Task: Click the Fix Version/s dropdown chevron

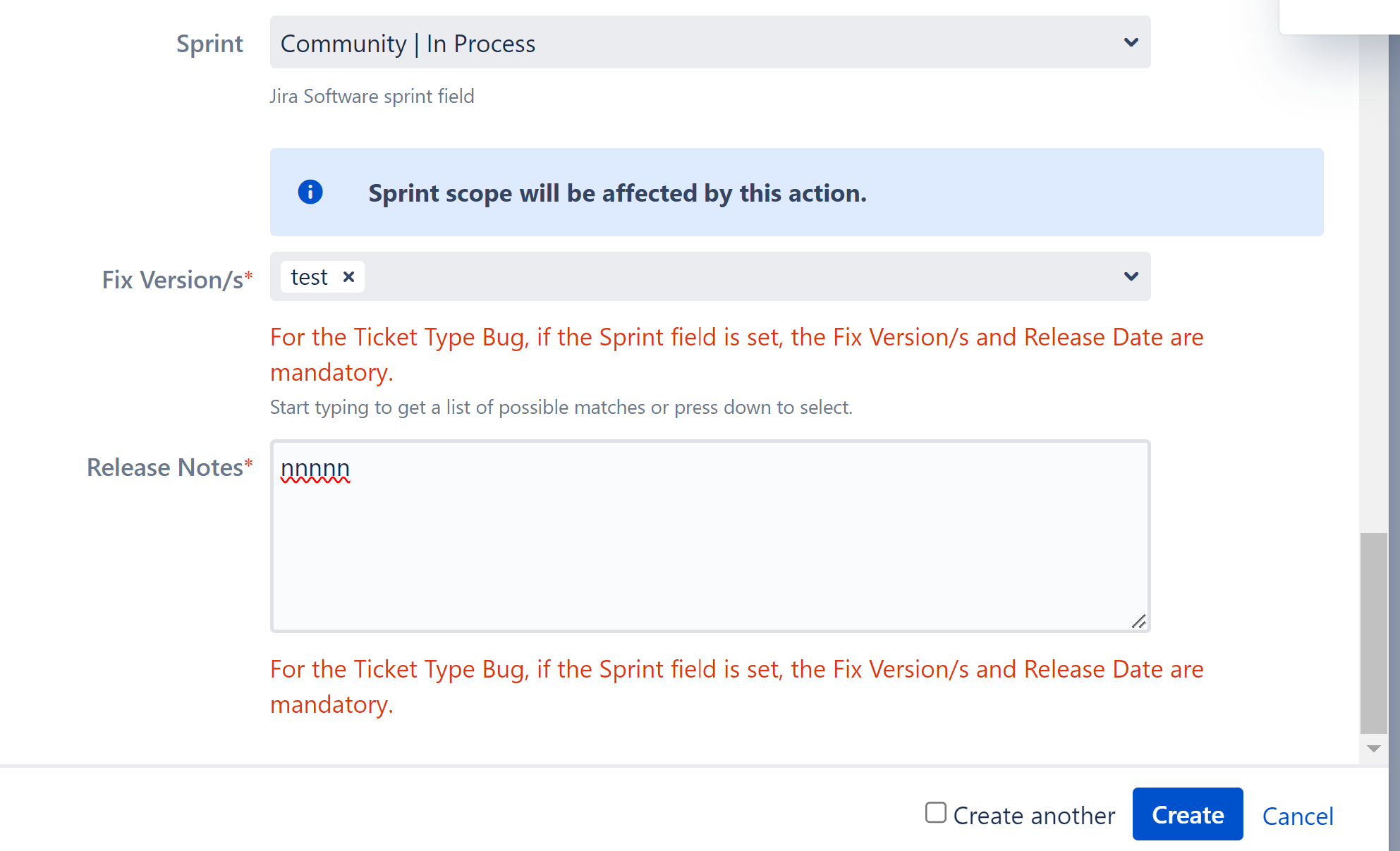Action: [1131, 276]
